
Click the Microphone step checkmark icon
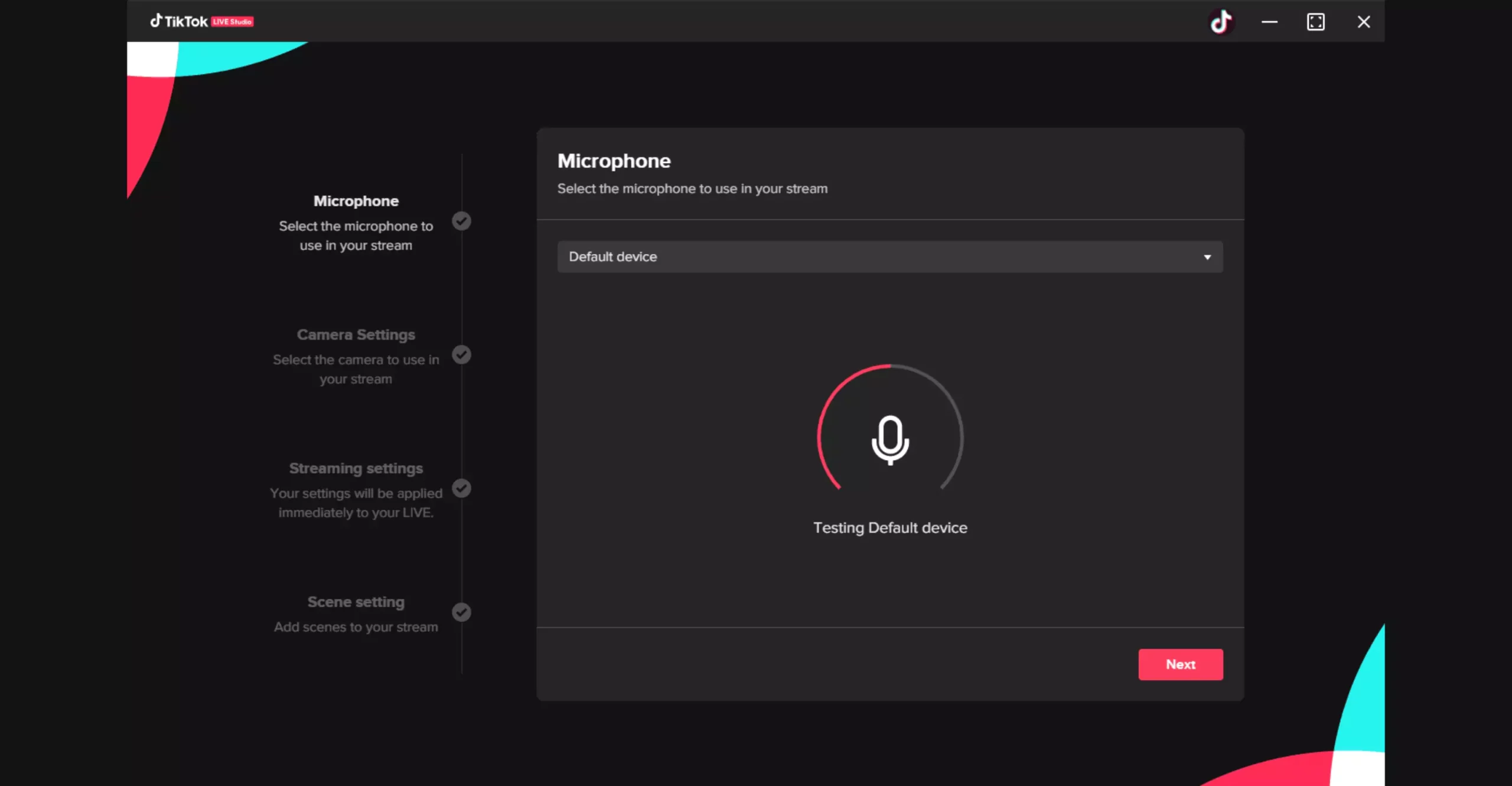(x=461, y=221)
